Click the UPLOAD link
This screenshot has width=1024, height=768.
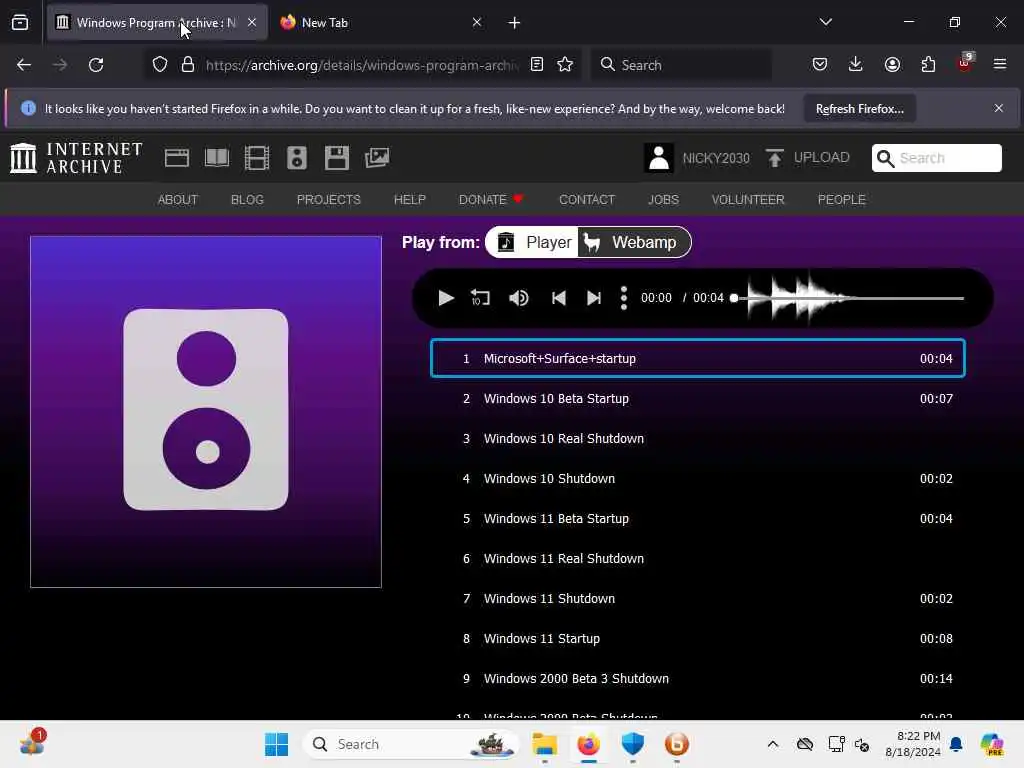pos(808,158)
